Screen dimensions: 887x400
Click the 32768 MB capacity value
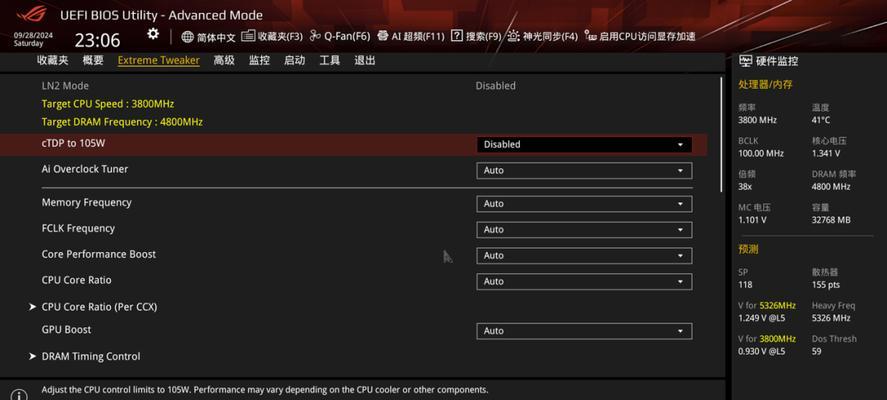click(830, 220)
